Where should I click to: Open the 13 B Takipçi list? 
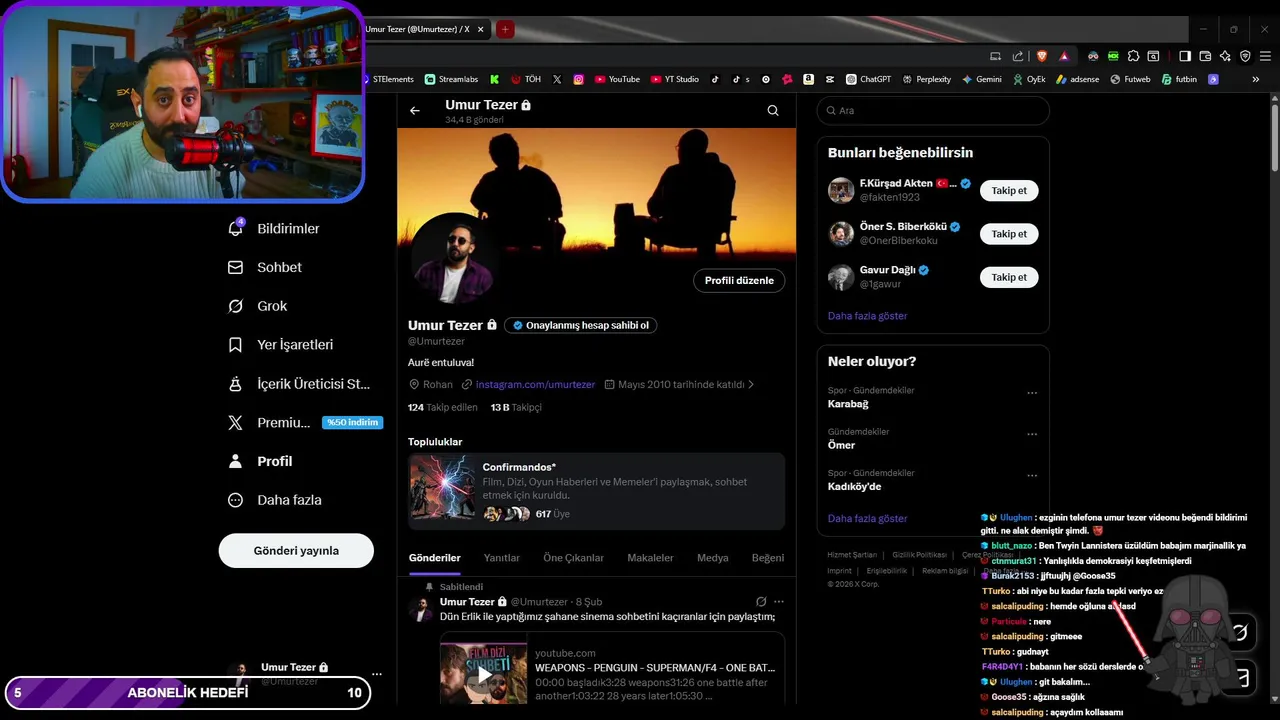click(516, 408)
